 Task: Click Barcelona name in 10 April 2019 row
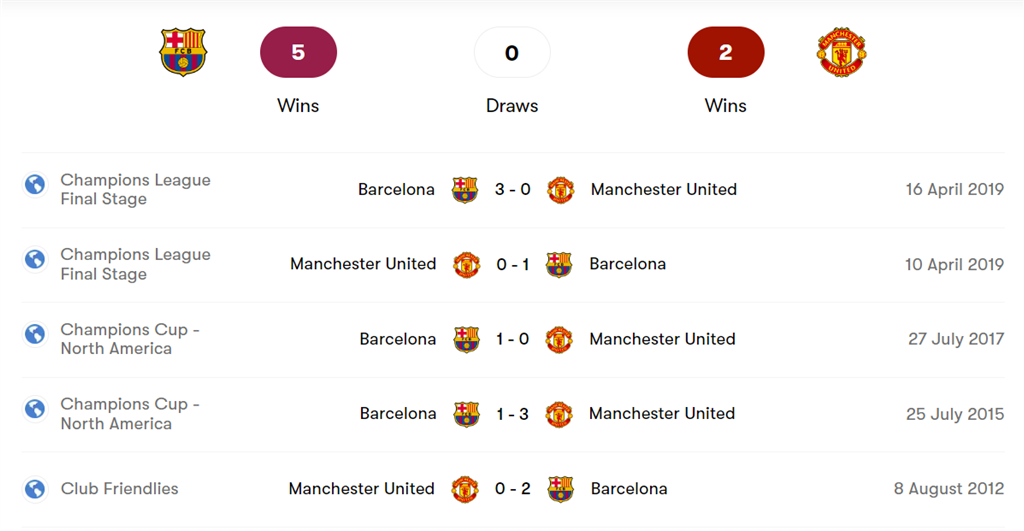[627, 265]
